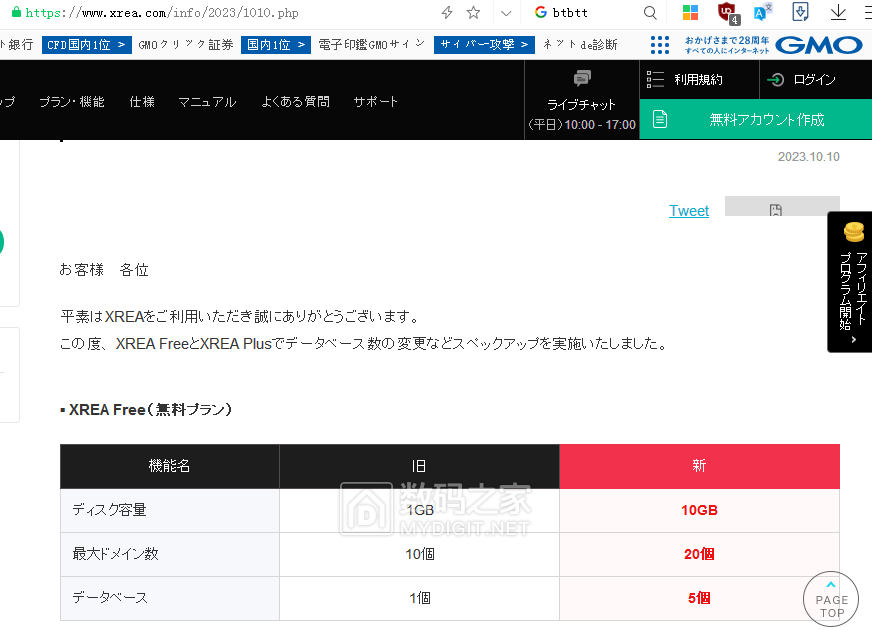Click the translate extension icon

click(762, 12)
